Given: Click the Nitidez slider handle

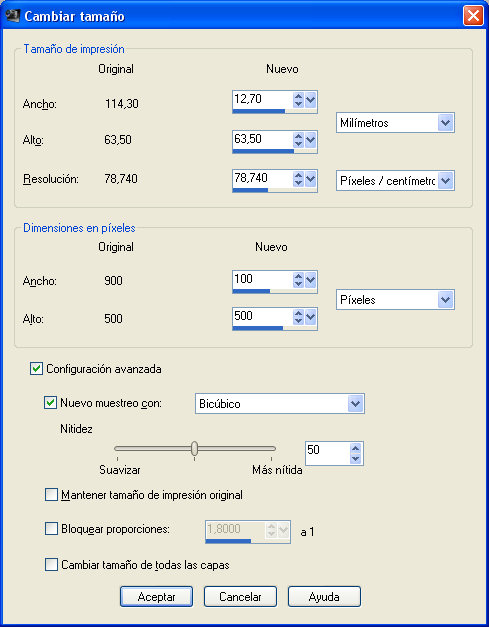Looking at the screenshot, I should (194, 449).
